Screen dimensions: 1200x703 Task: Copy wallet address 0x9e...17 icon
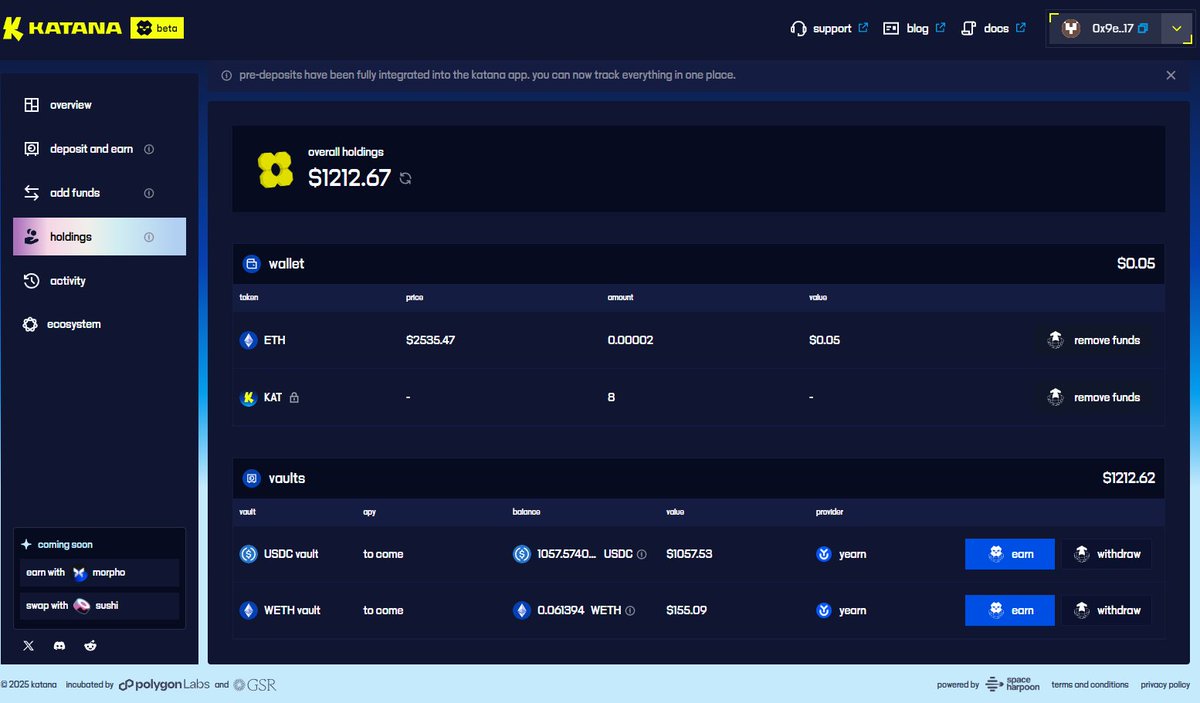click(x=1143, y=29)
